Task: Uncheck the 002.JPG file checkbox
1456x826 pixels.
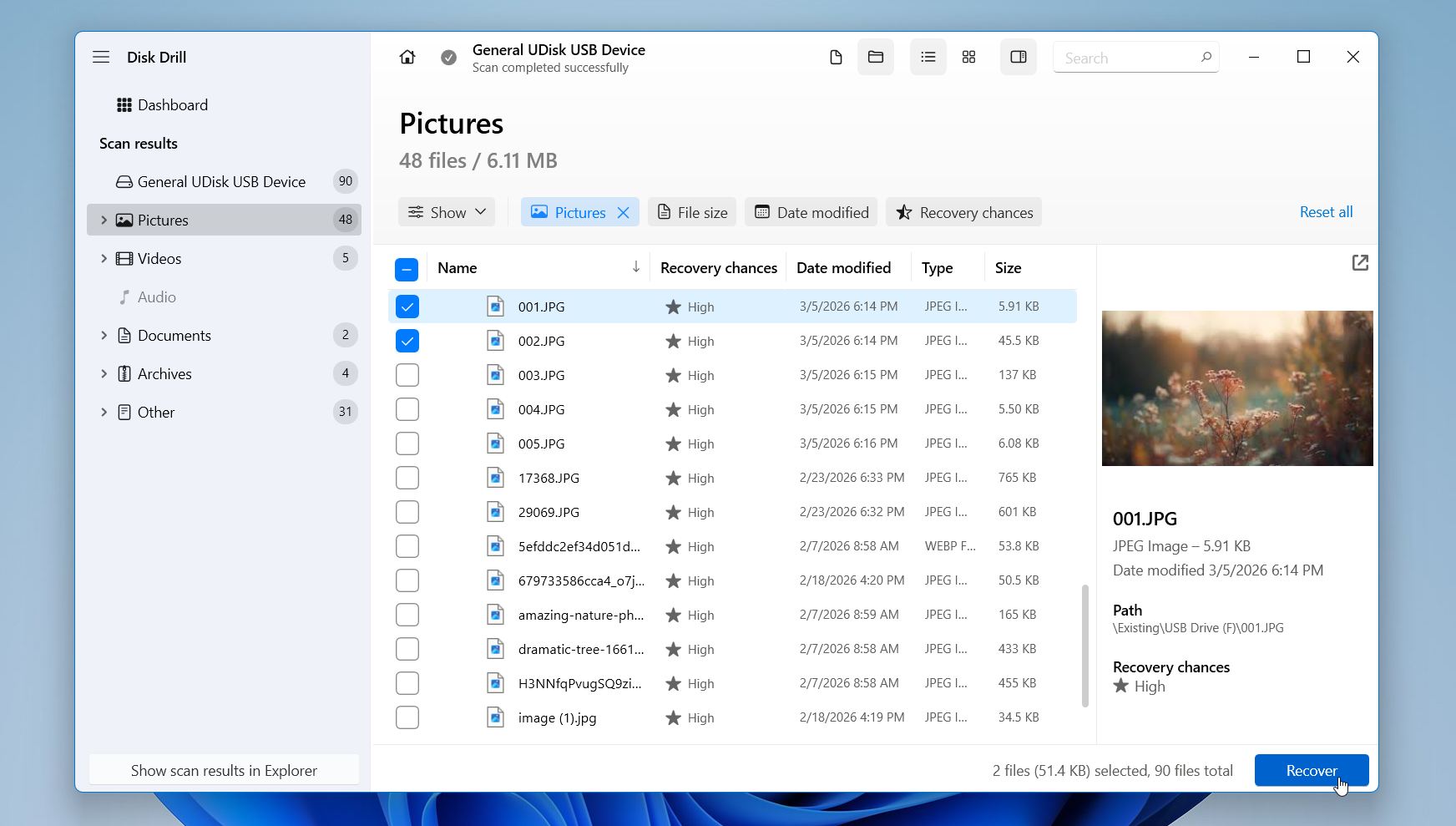Action: (407, 341)
